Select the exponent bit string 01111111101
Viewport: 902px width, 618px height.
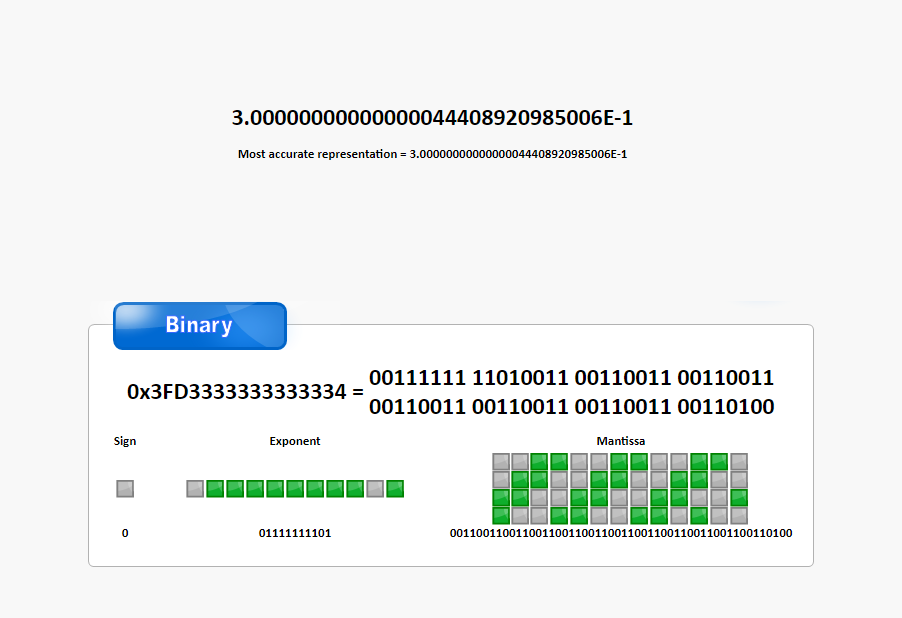pos(295,533)
